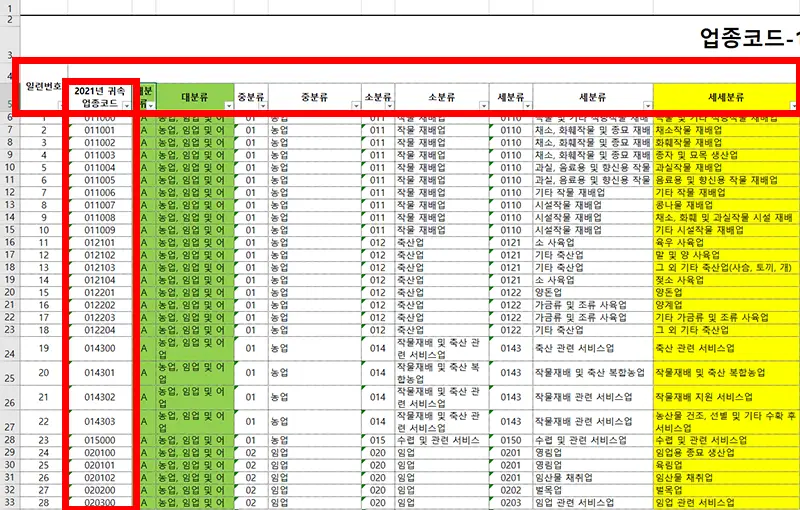800x510 pixels.
Task: Click the cell containing code 020300
Action: pyautogui.click(x=99, y=503)
